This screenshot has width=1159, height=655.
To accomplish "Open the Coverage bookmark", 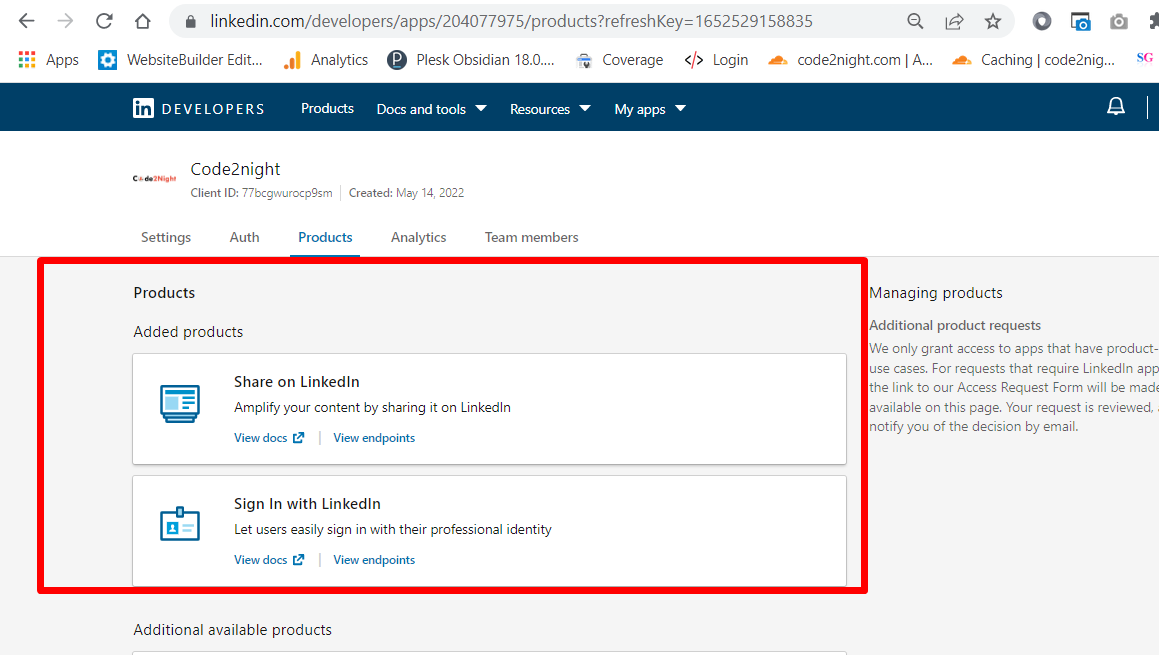I will click(x=619, y=60).
